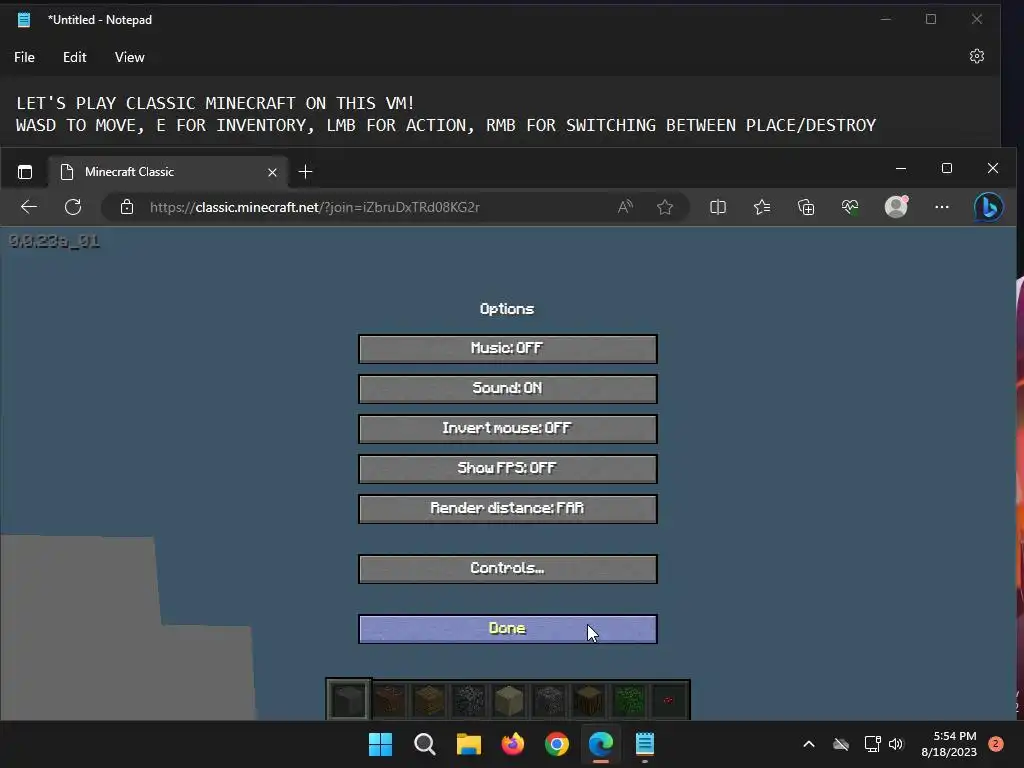Image resolution: width=1024 pixels, height=768 pixels.
Task: Open the clock showing 5:54 PM
Action: 949,744
